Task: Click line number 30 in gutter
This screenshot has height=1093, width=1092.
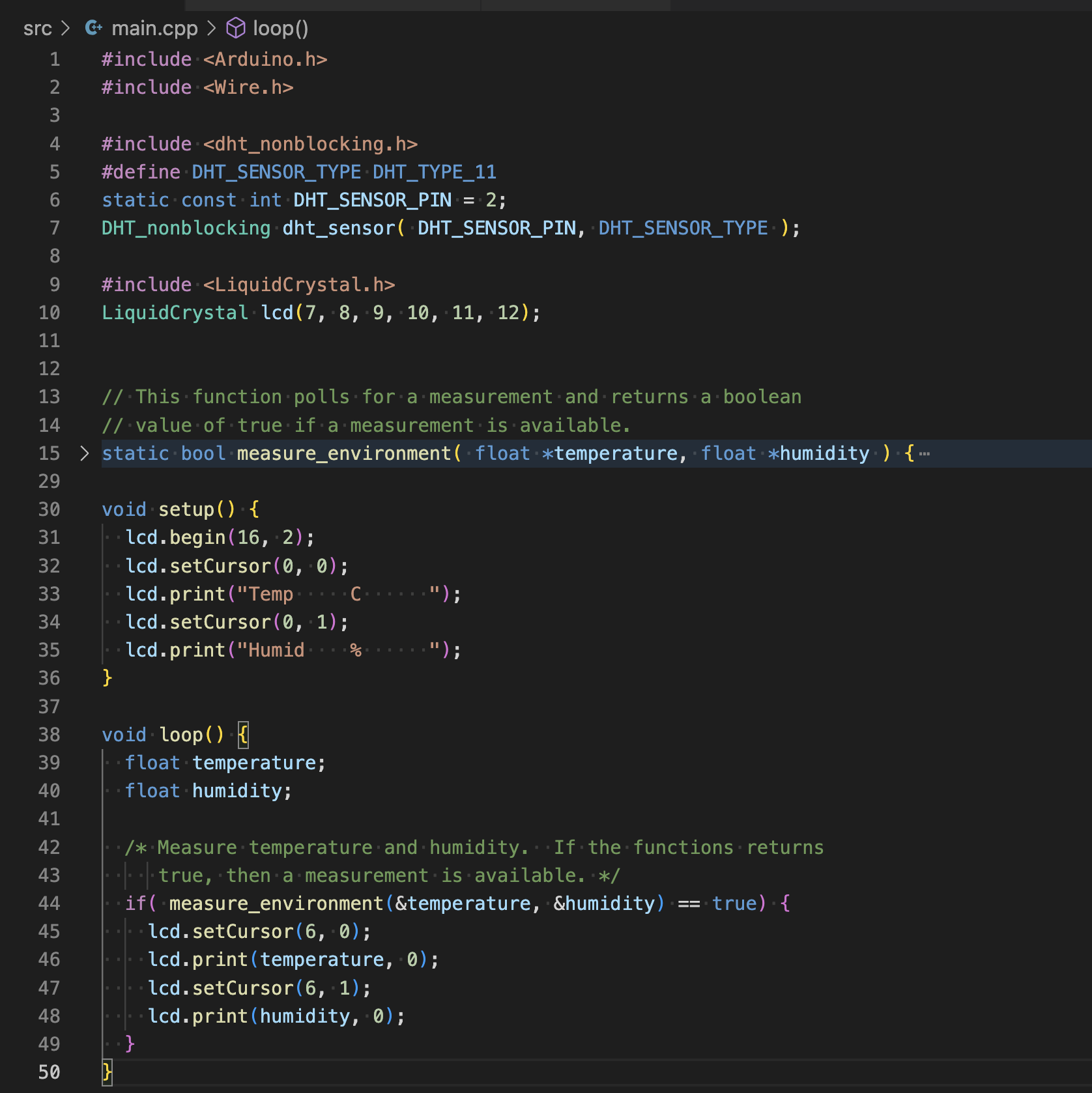Action: click(49, 509)
